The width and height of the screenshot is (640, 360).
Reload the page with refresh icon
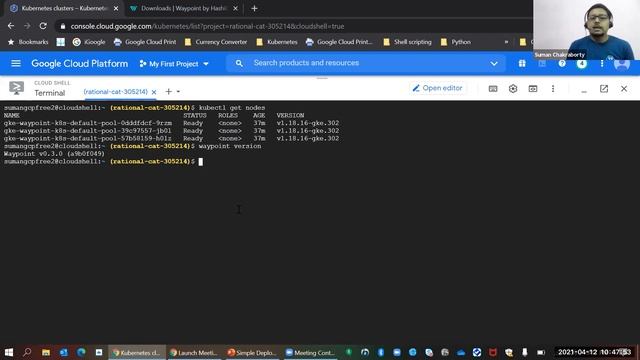point(43,26)
